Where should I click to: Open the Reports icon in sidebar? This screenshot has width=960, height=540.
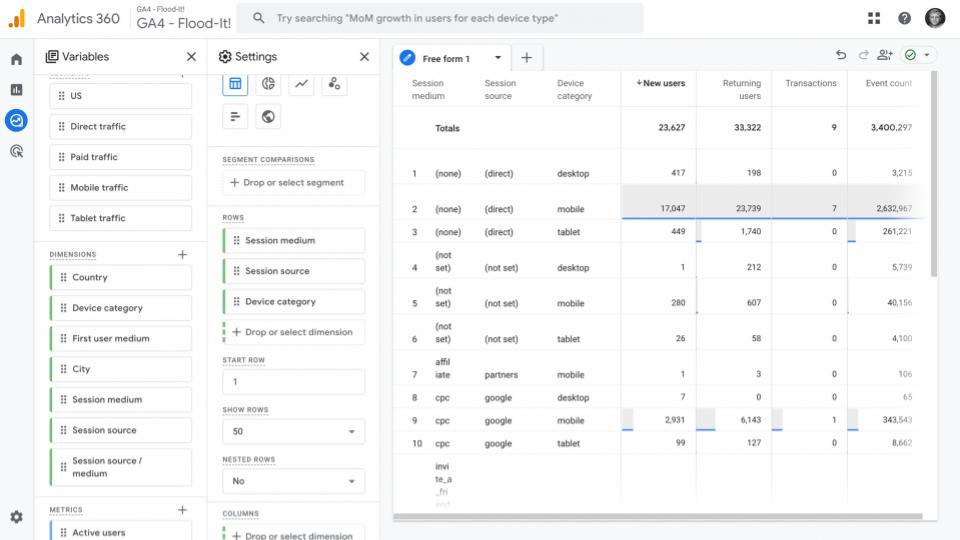click(16, 90)
